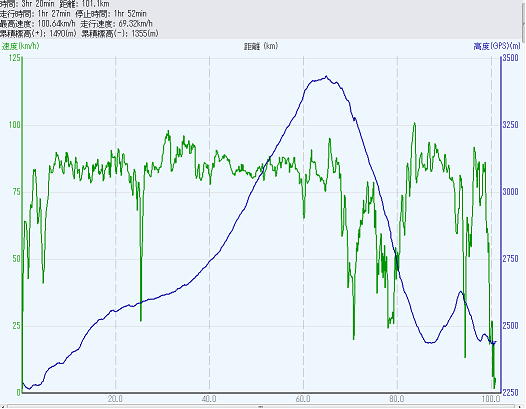Select the 100 speed axis tick label
526x409 pixels.
point(14,125)
